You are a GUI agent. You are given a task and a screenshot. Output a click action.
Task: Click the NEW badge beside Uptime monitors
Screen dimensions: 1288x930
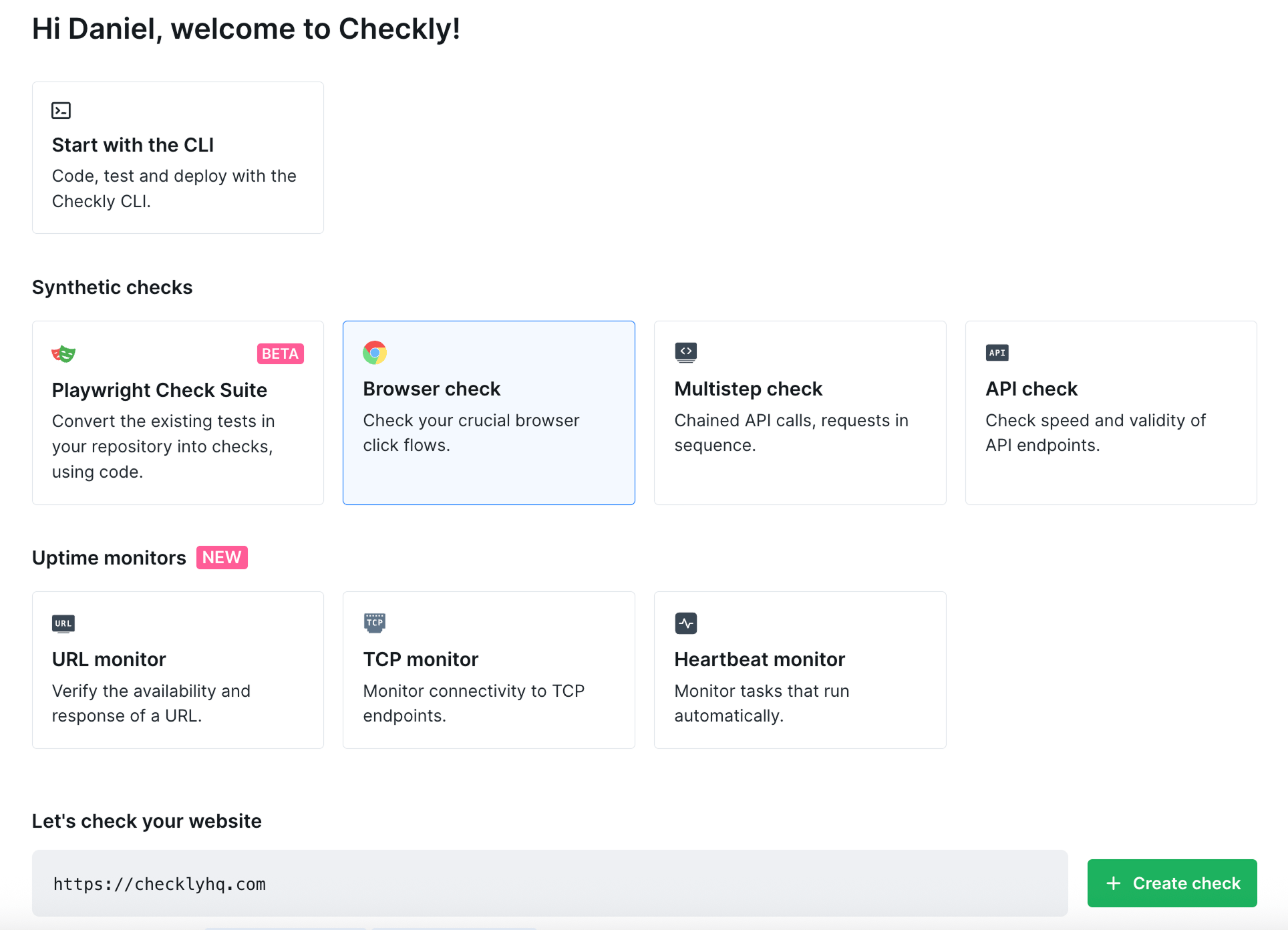[222, 557]
